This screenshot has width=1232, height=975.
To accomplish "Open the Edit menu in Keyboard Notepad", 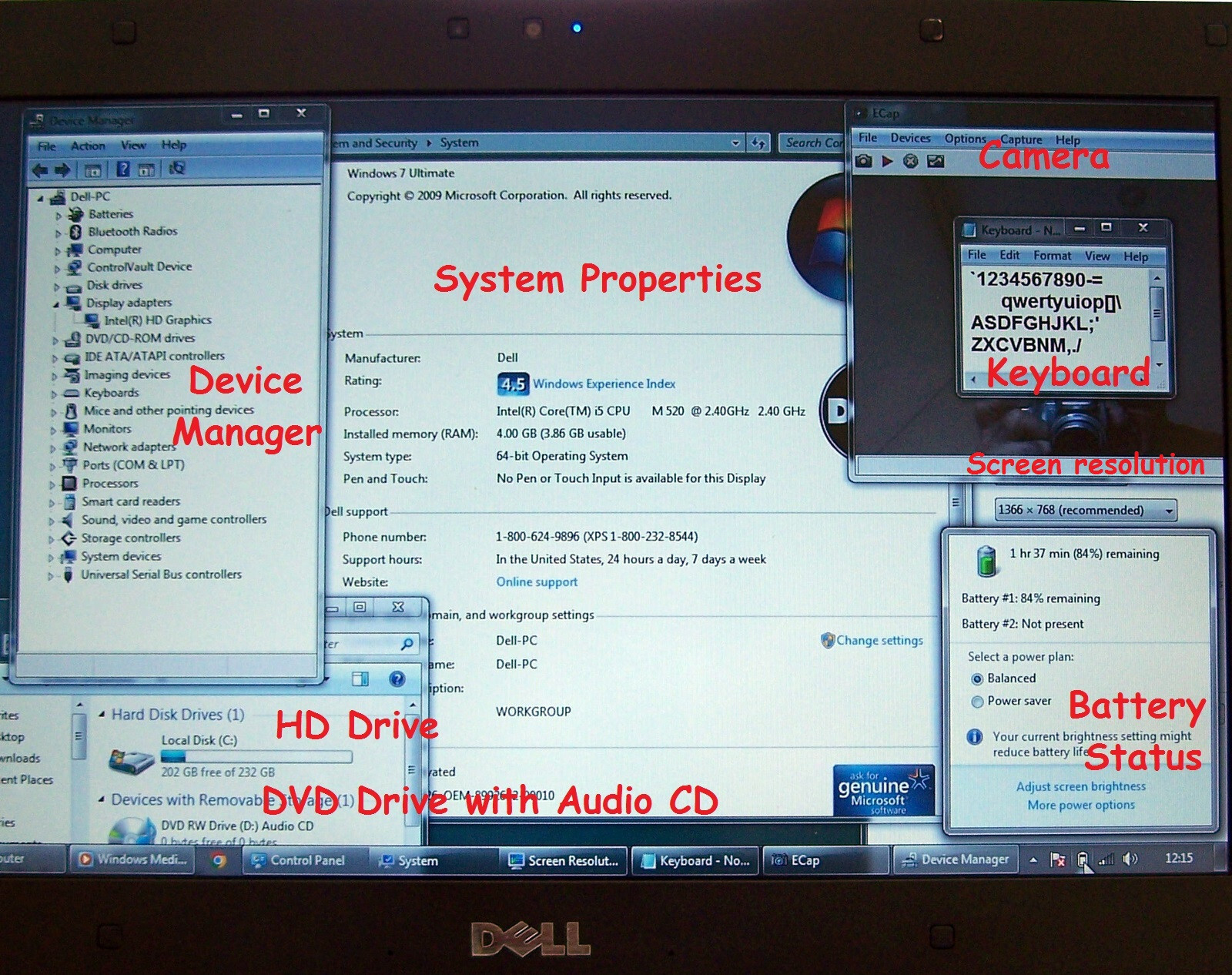I will pos(1009,255).
